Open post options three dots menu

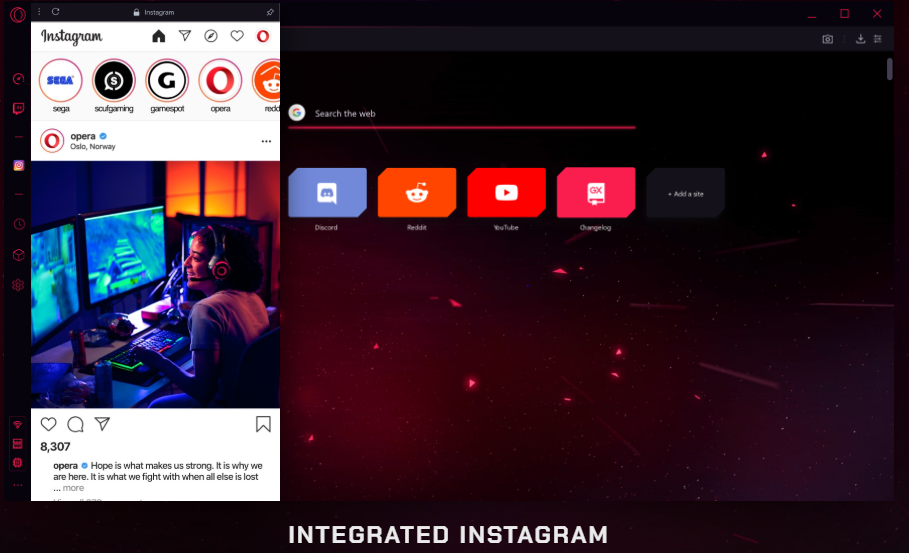pyautogui.click(x=266, y=141)
